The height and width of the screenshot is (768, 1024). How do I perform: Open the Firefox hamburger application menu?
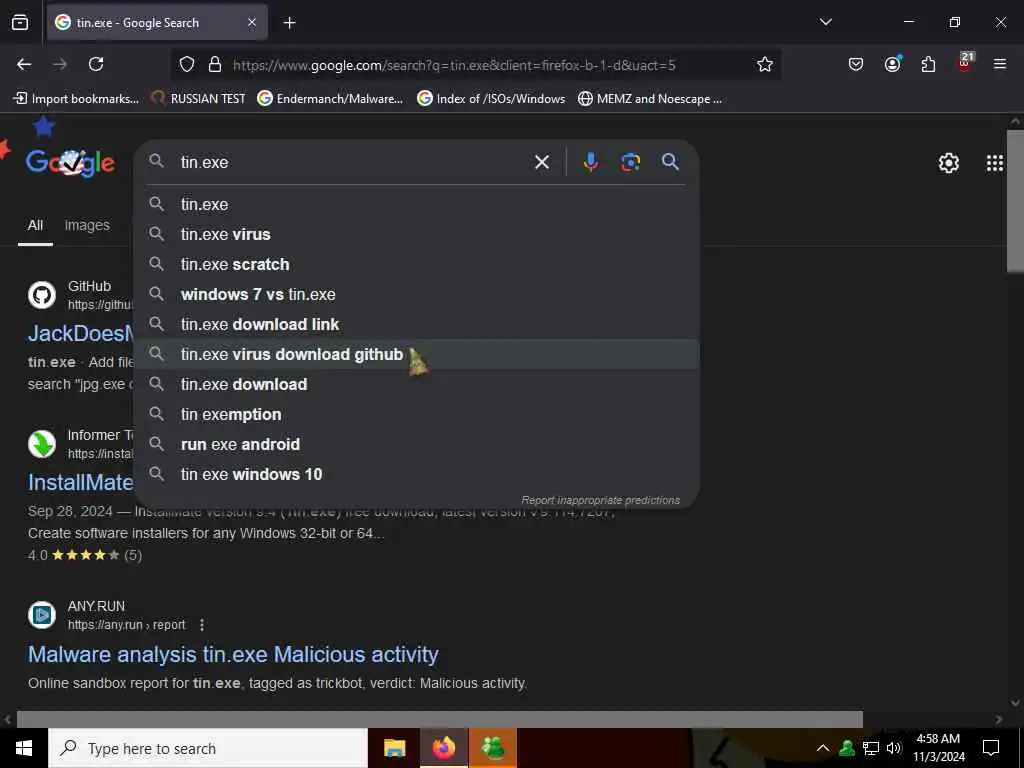(x=1000, y=64)
